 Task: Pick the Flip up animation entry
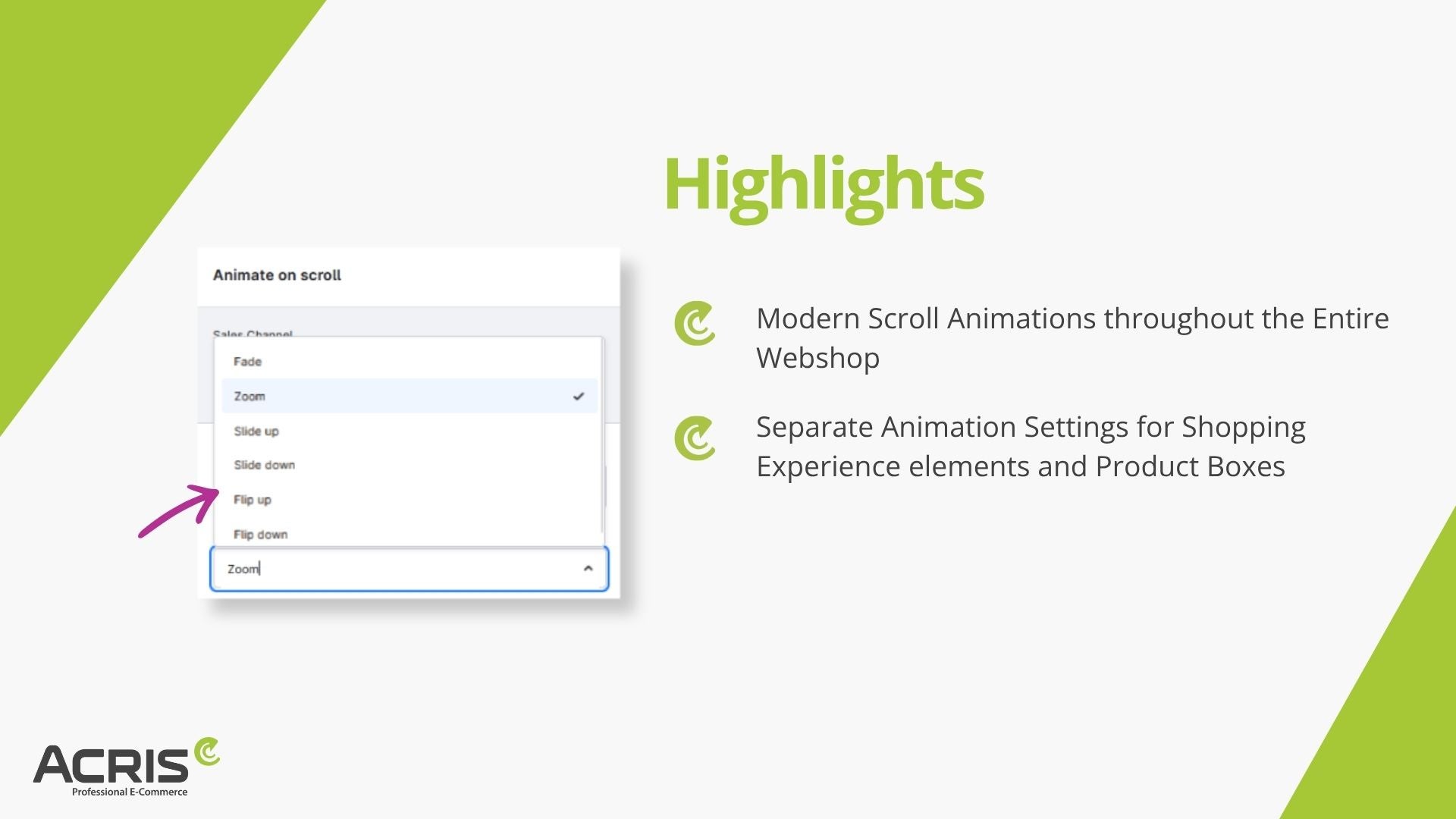click(253, 500)
